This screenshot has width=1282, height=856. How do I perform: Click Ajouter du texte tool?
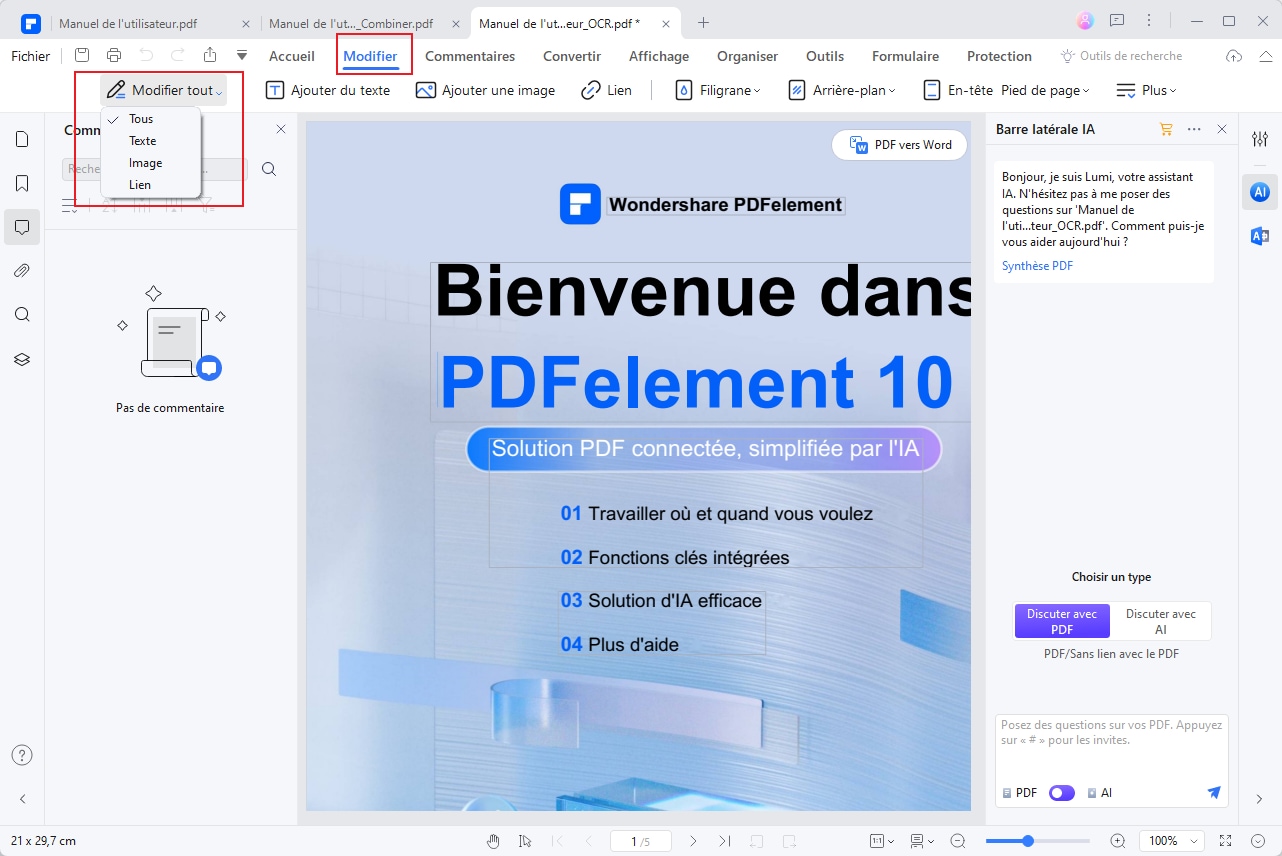pos(328,90)
